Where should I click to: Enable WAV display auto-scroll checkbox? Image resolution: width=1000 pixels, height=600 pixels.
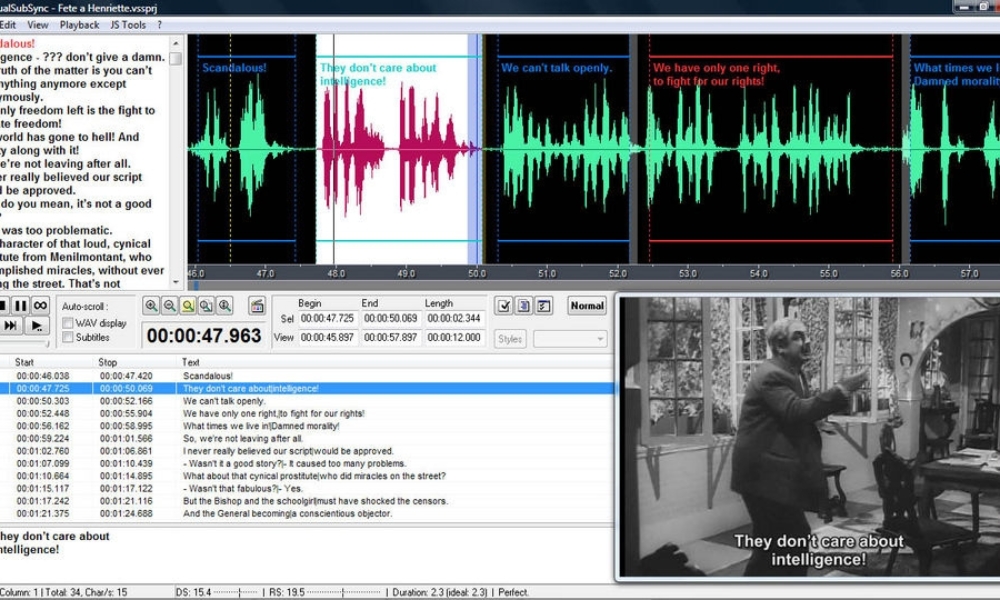[x=68, y=323]
